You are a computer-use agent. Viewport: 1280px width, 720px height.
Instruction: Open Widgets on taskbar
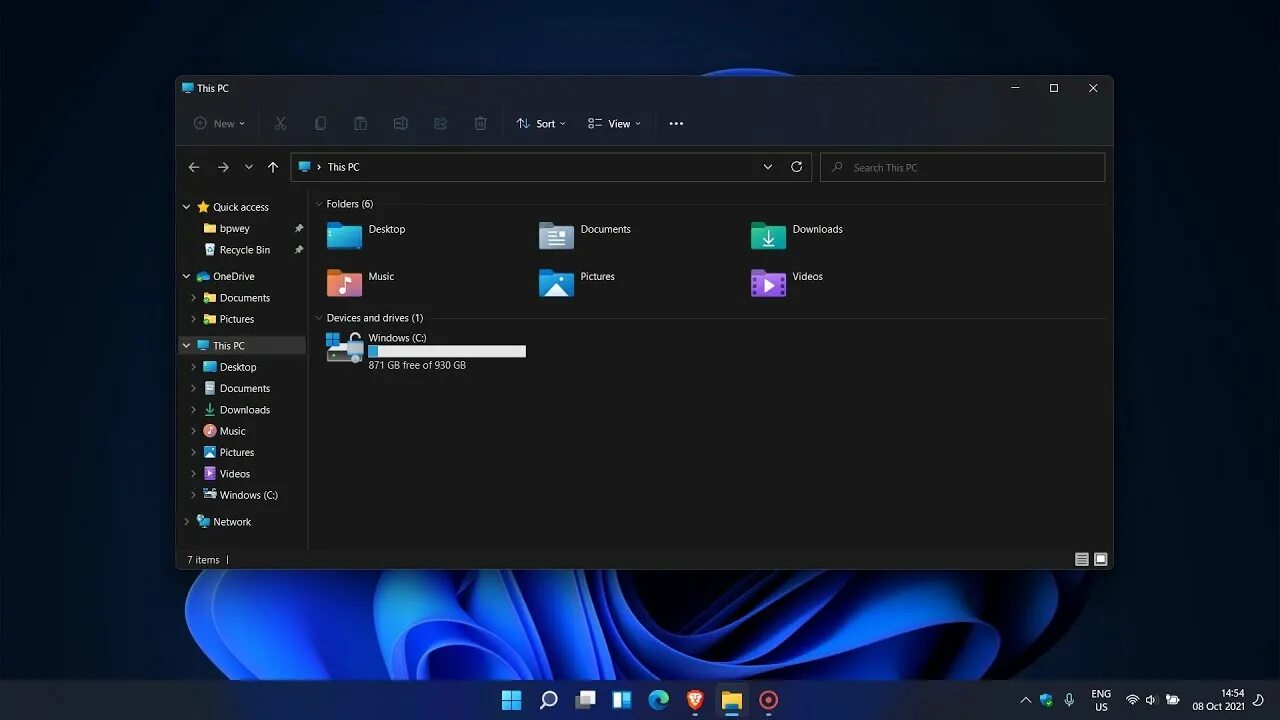click(622, 700)
